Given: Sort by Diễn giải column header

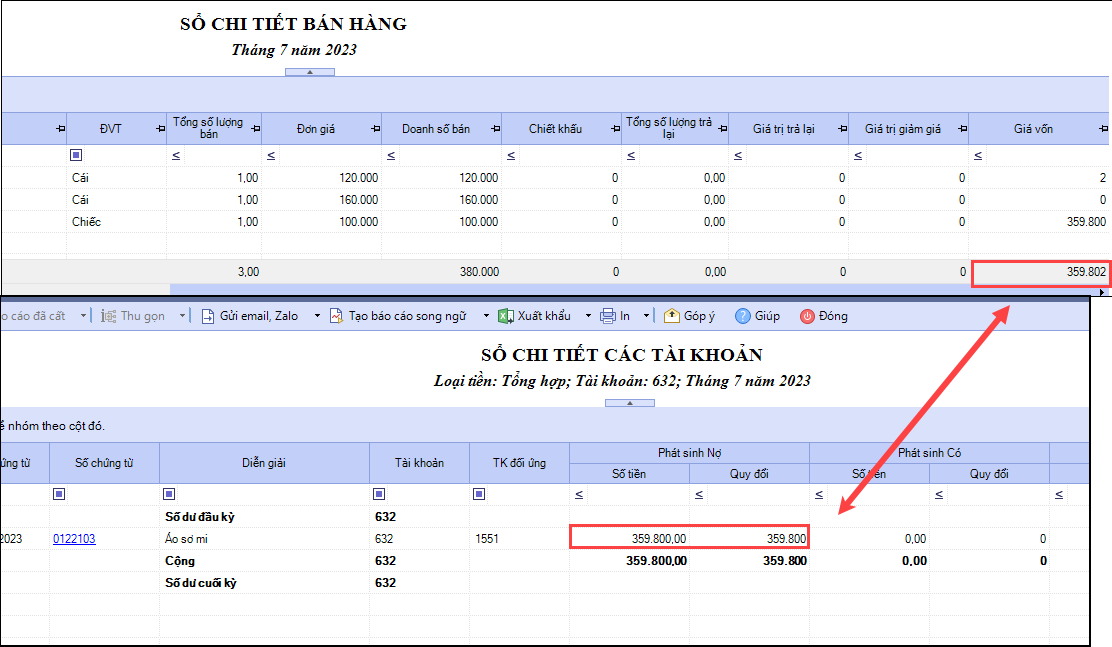Looking at the screenshot, I should [264, 463].
